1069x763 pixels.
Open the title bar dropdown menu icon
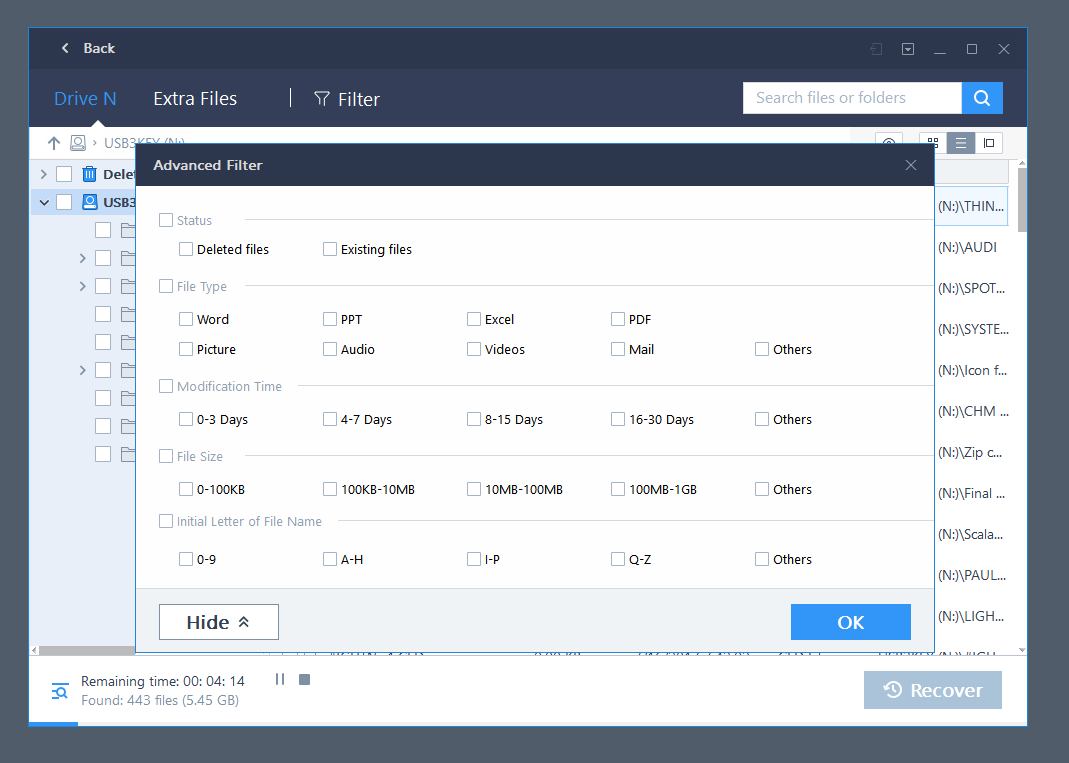[x=908, y=49]
